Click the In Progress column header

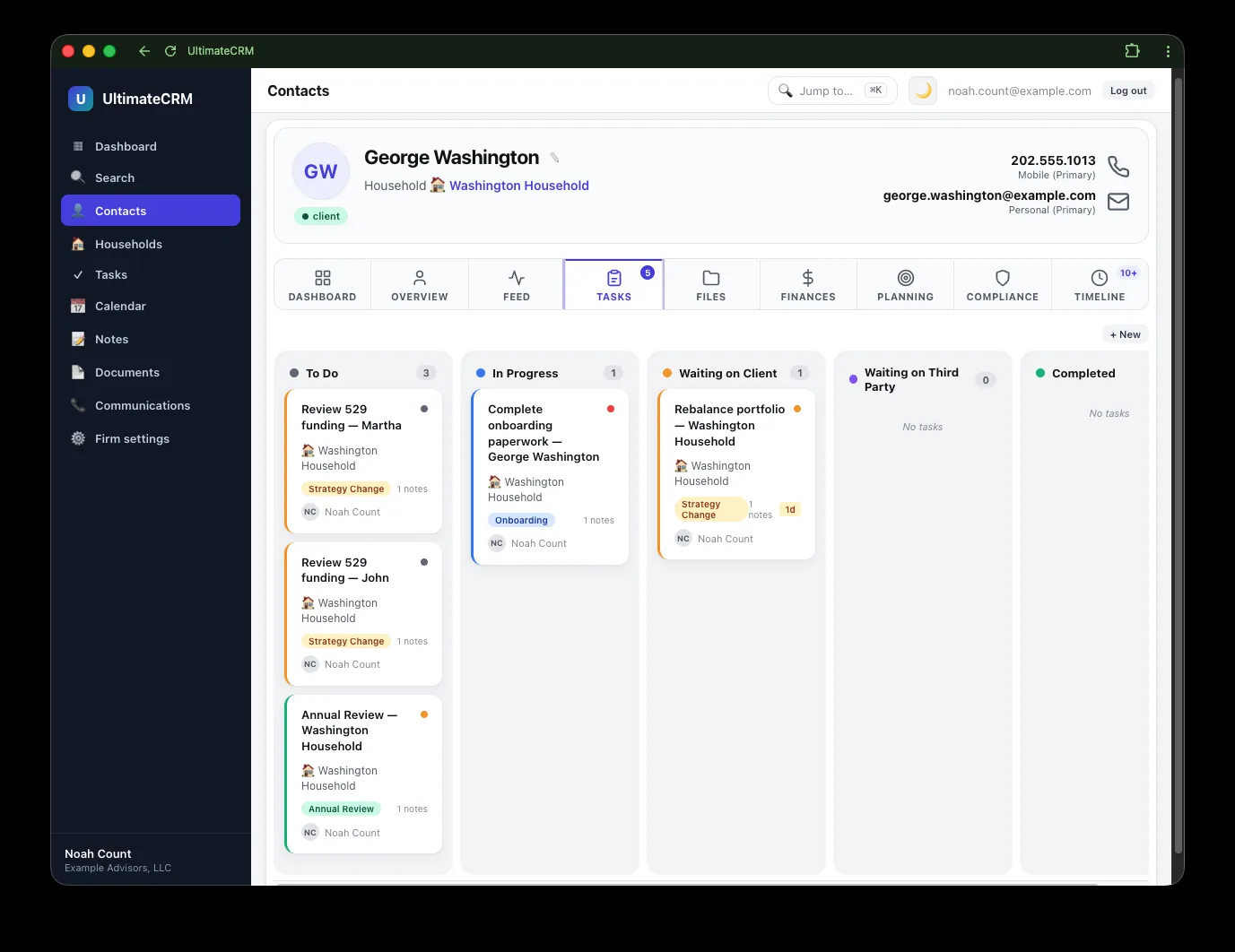550,373
